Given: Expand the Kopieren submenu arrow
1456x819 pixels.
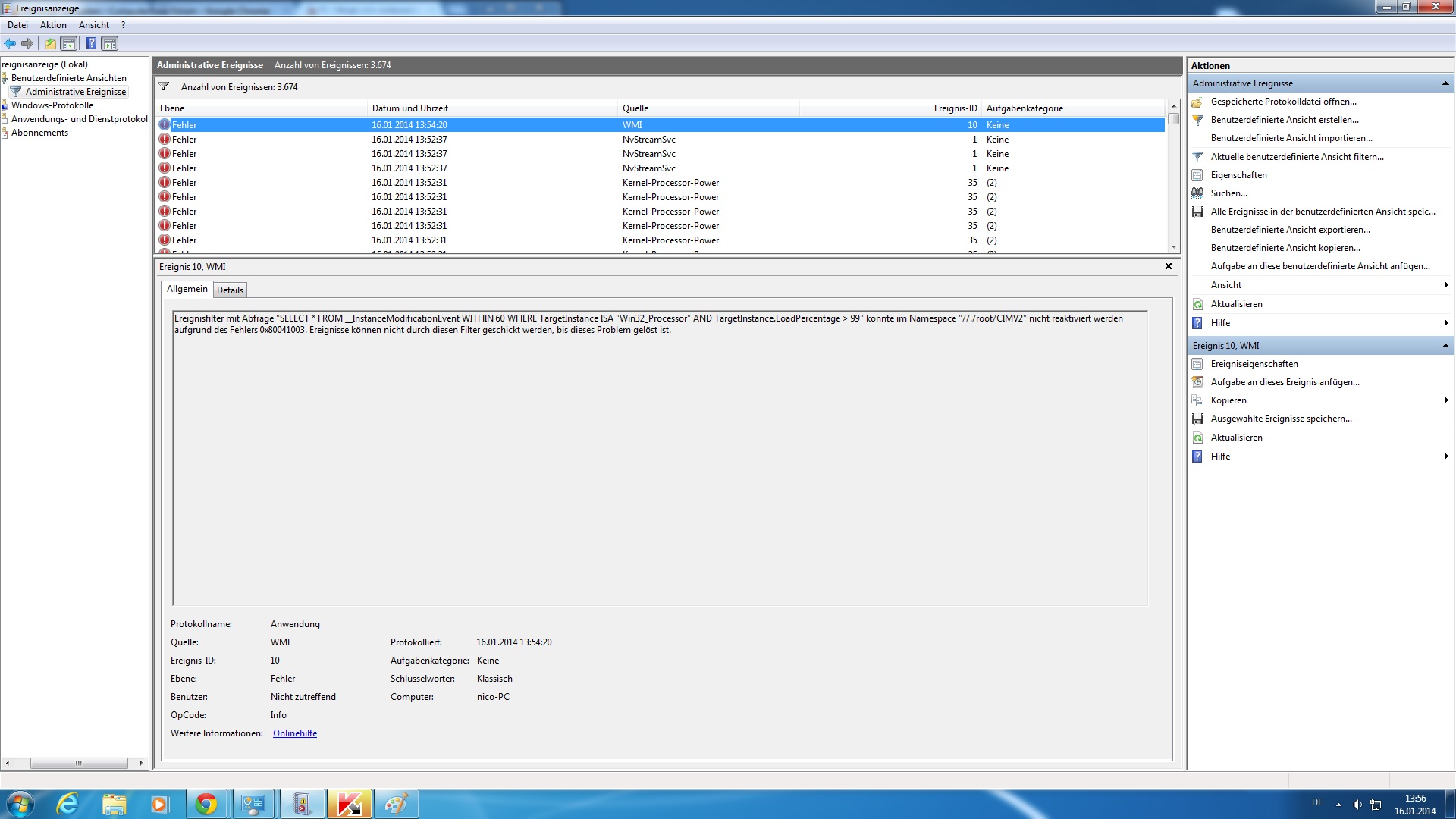Looking at the screenshot, I should click(x=1445, y=400).
